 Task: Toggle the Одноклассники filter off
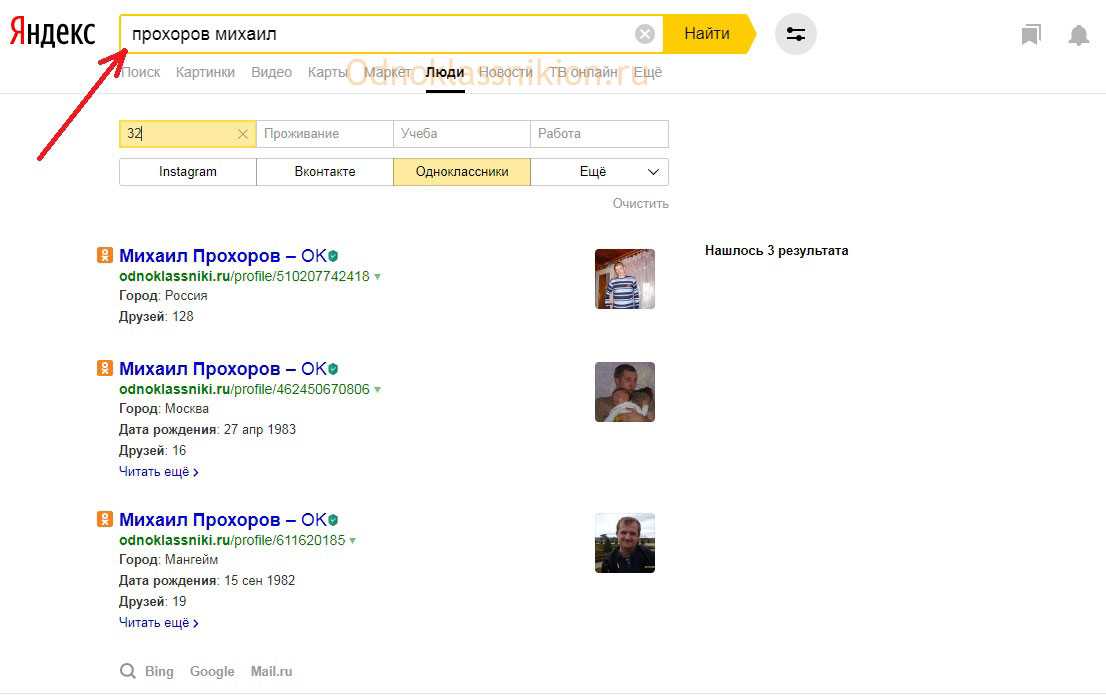(x=462, y=171)
